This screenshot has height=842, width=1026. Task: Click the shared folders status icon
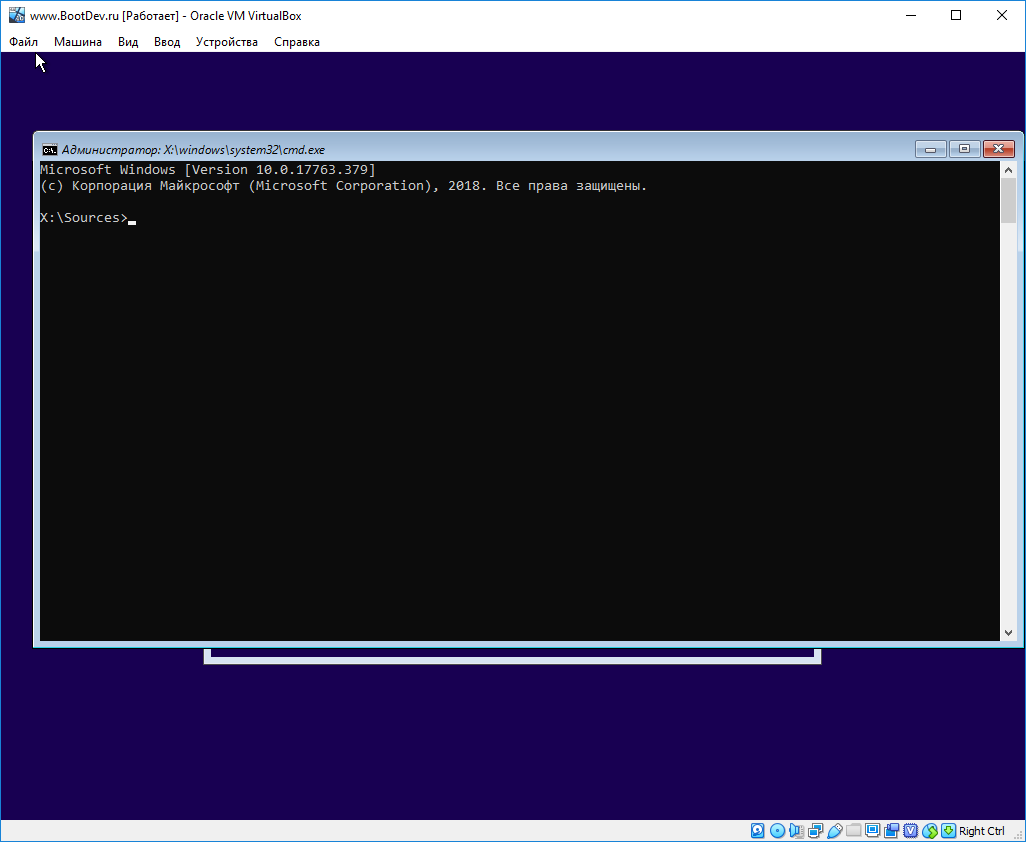853,831
